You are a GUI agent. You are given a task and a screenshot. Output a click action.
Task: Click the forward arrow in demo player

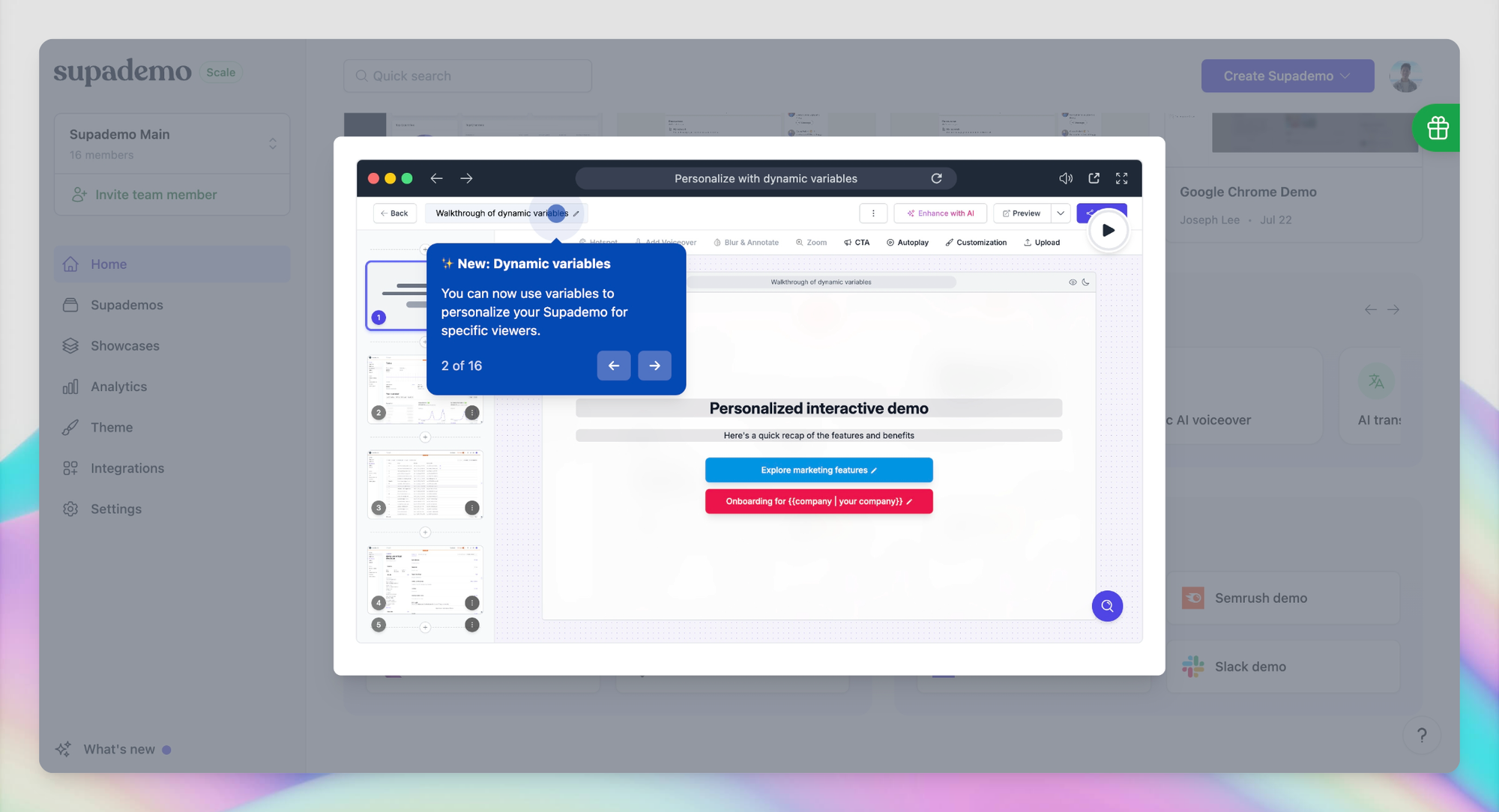466,178
